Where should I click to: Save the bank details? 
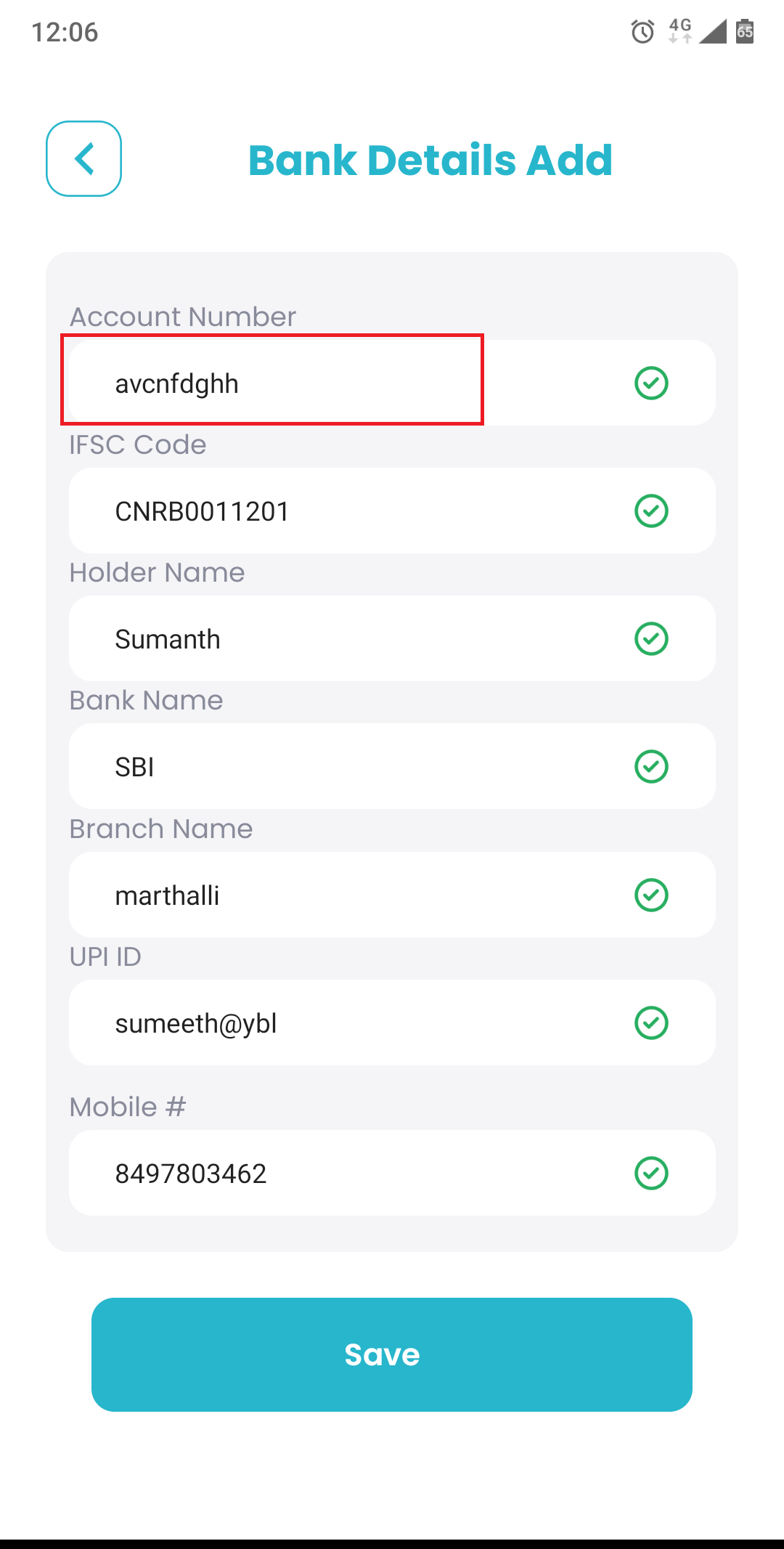pyautogui.click(x=392, y=1354)
